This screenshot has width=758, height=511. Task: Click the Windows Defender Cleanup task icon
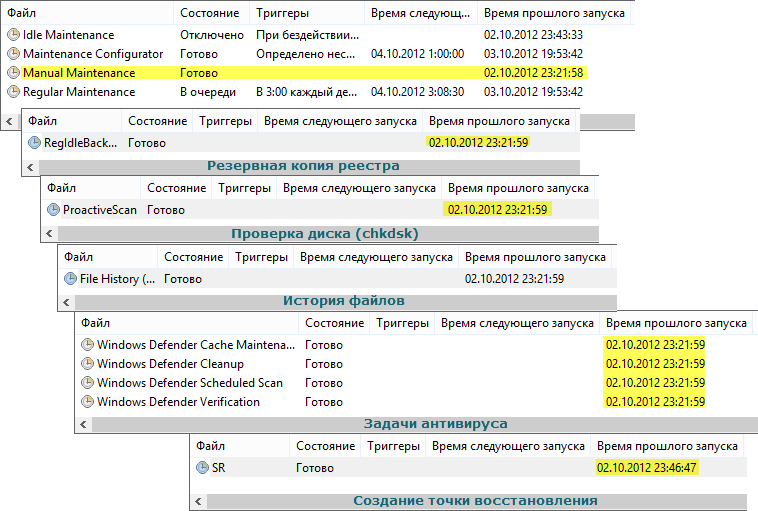[87, 364]
